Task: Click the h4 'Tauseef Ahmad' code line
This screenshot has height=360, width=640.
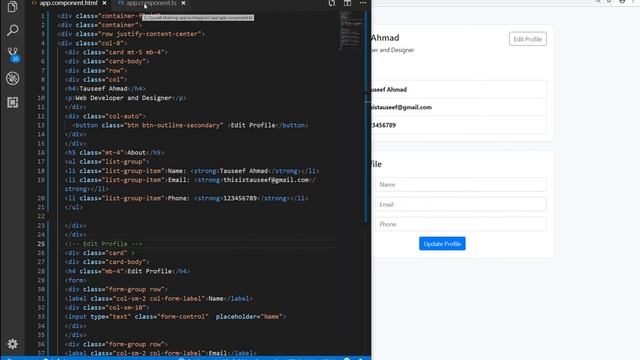Action: pos(105,89)
